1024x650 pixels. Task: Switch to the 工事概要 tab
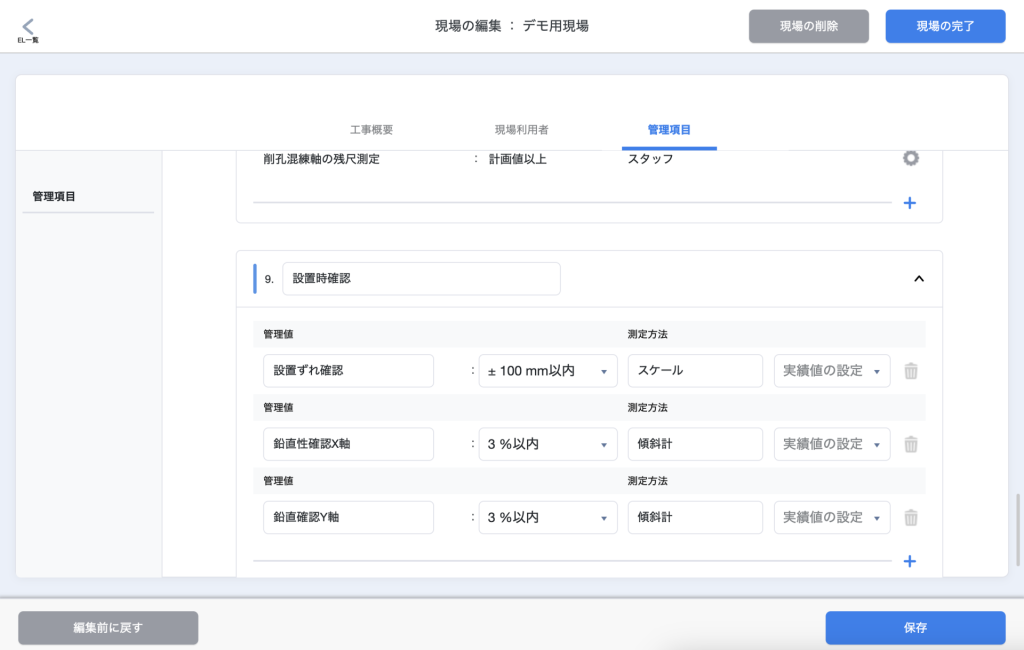click(x=371, y=130)
